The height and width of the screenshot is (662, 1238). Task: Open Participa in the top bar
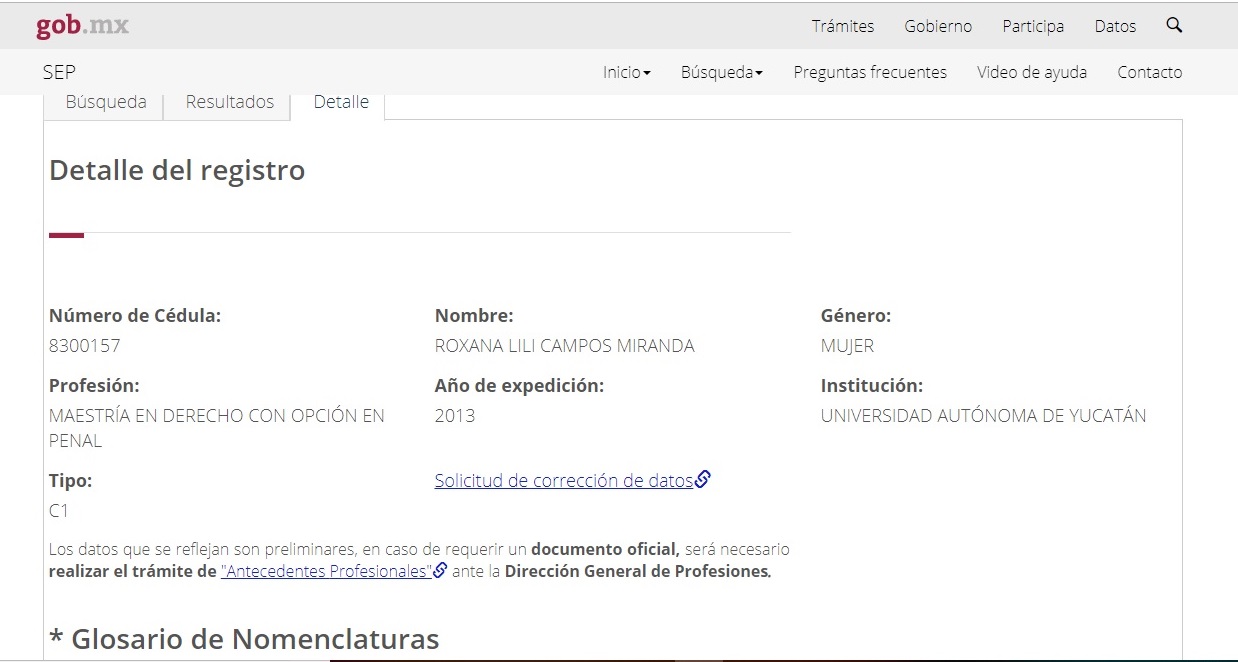click(x=1033, y=26)
